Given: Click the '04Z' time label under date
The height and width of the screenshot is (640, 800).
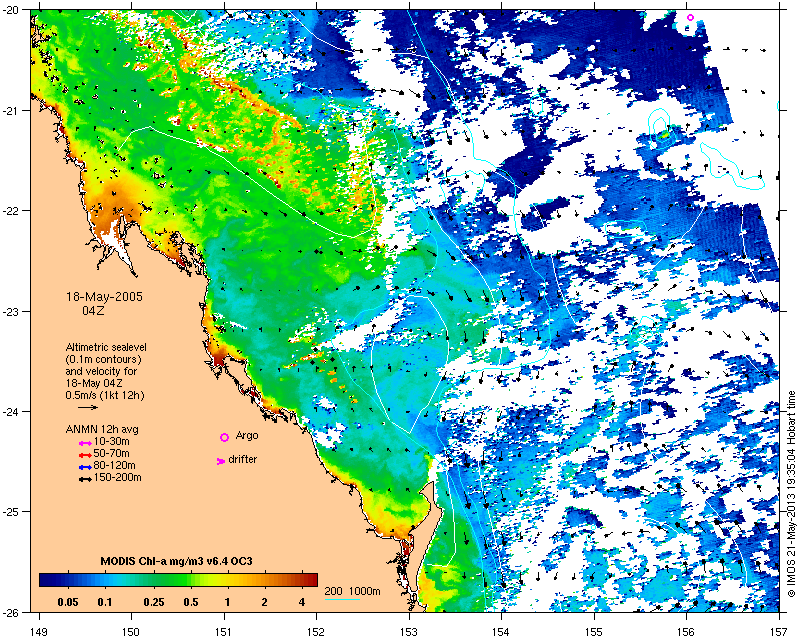Looking at the screenshot, I should click(x=93, y=310).
